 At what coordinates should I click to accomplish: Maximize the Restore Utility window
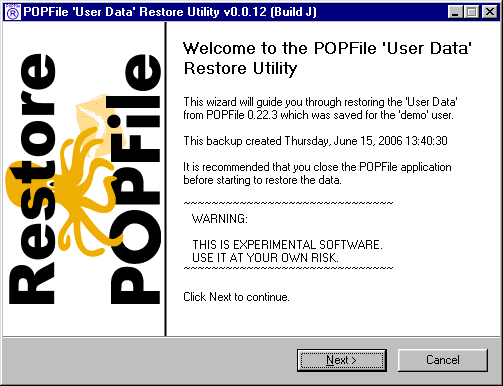472,12
